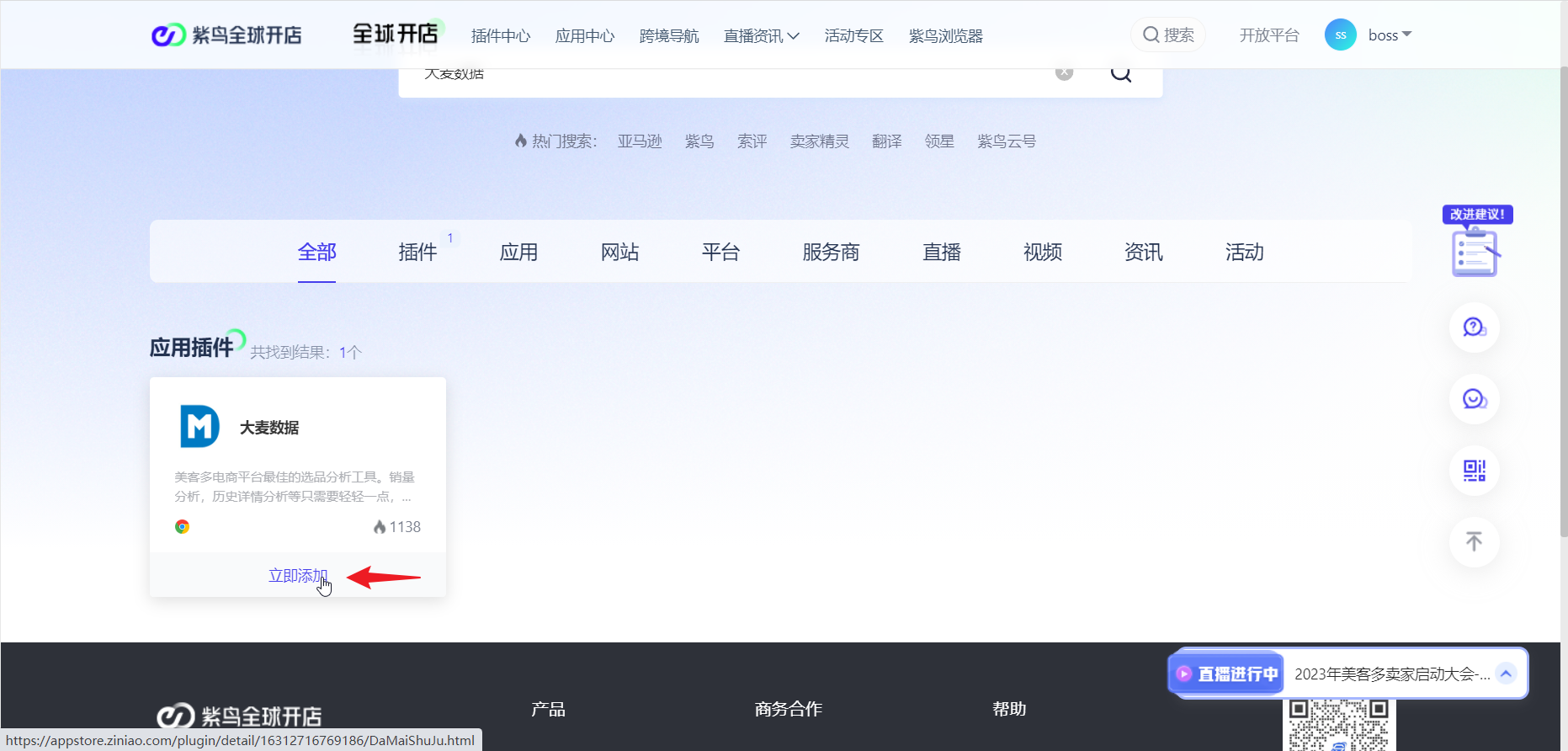The height and width of the screenshot is (751, 1568).
Task: Click the 大麦数据 plugin title
Action: pos(269,428)
